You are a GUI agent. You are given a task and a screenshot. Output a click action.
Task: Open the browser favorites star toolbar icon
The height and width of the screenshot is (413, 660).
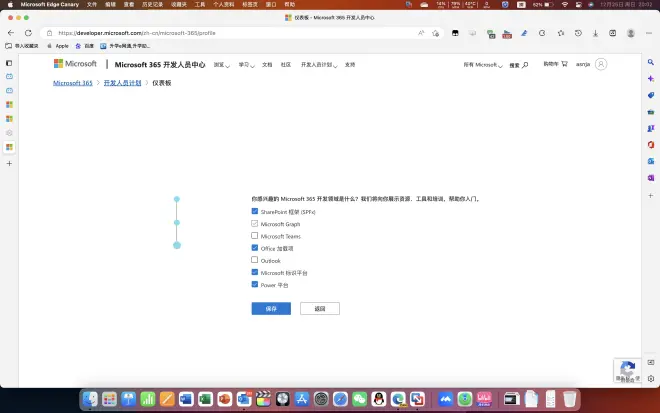click(561, 33)
